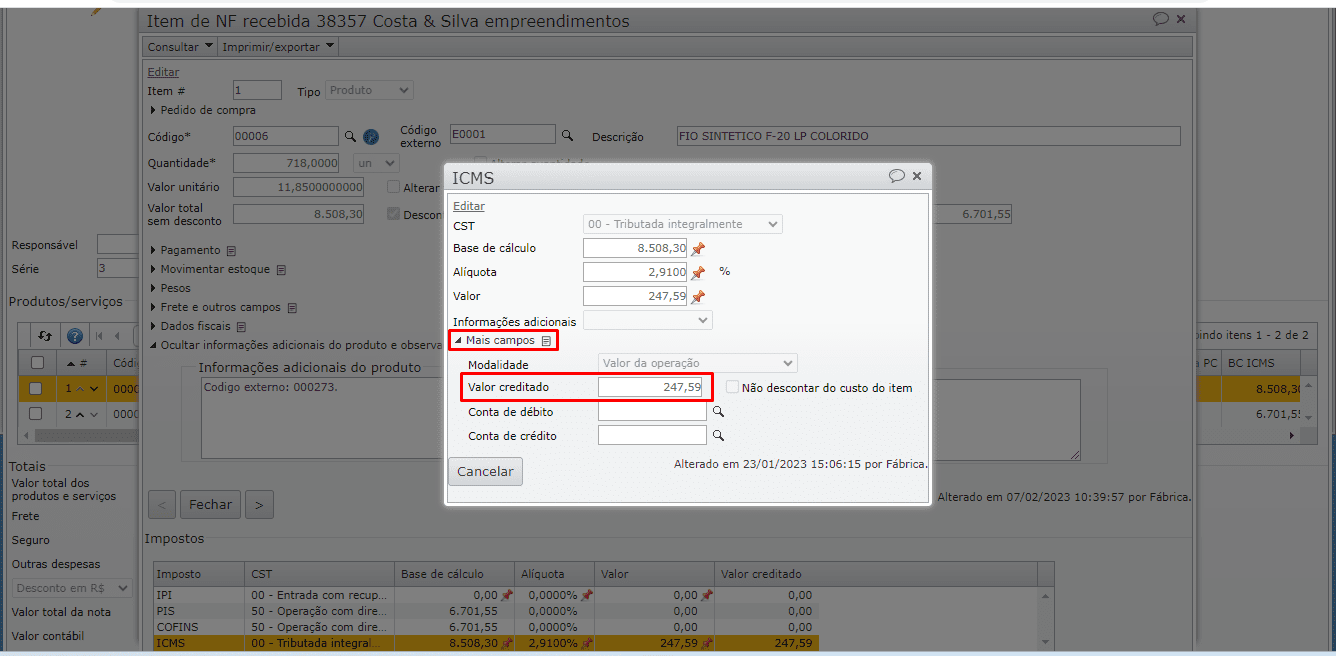The width and height of the screenshot is (1336, 656).
Task: Move product row 2 up with arrow
Action: [80, 414]
